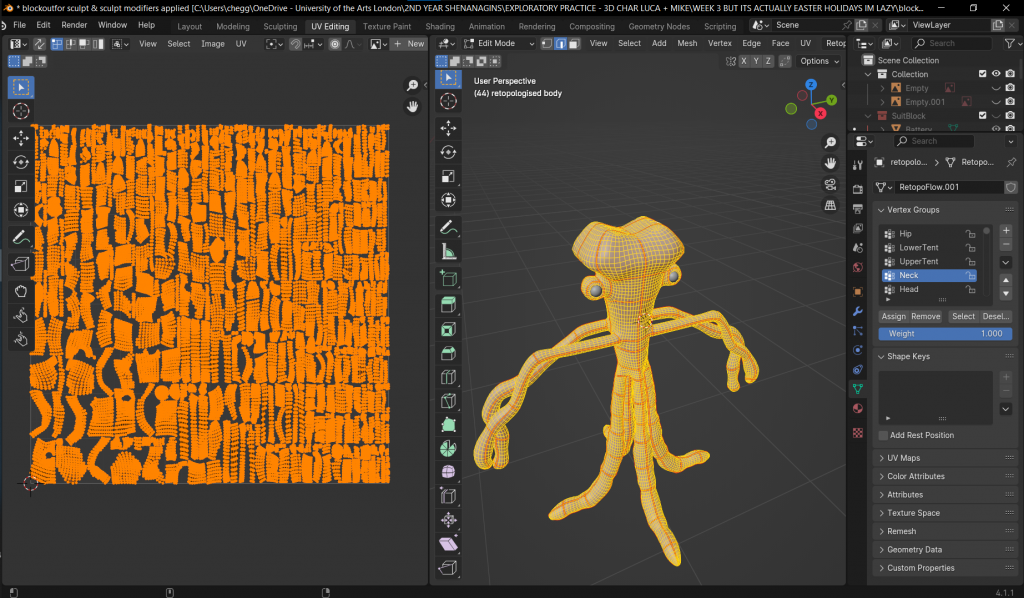The image size is (1024, 598).
Task: Open the Render properties tab
Action: point(857,189)
